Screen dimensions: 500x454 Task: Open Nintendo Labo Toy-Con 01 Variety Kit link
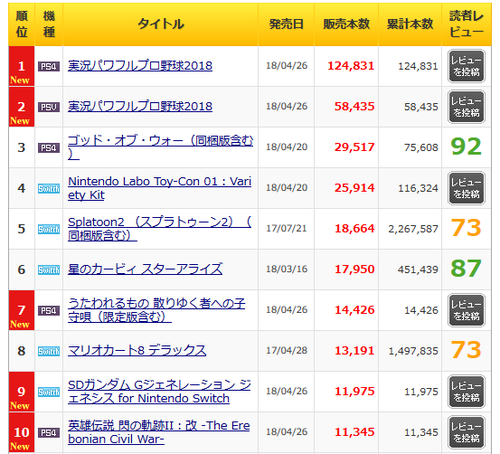(160, 188)
